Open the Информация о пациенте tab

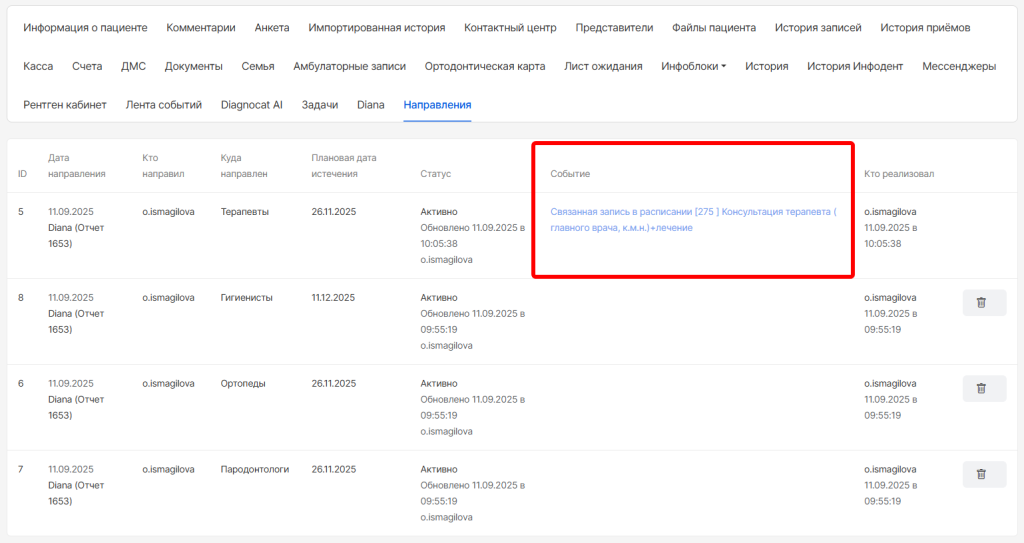pos(85,28)
